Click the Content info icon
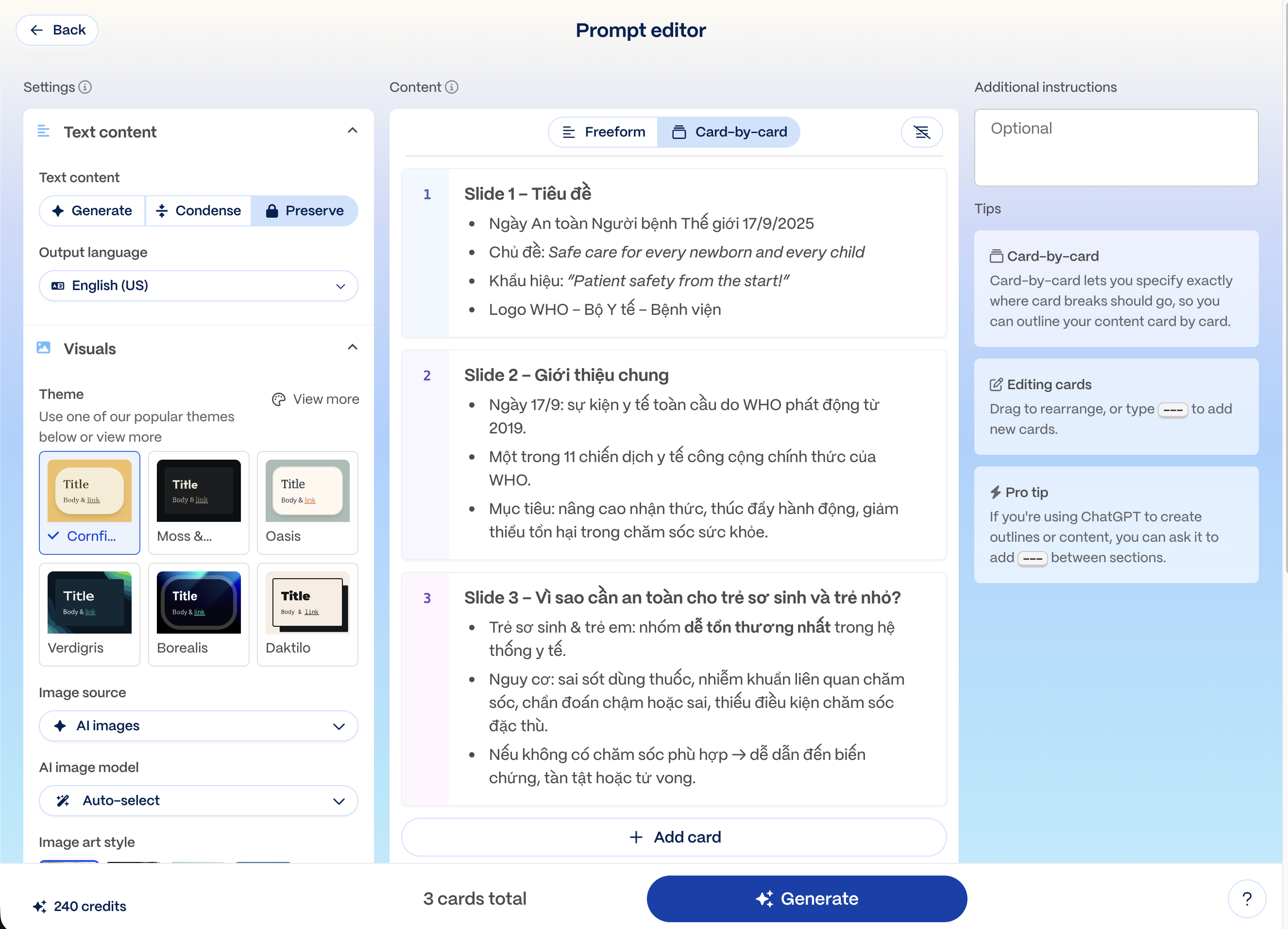Screen dimensions: 1288x929 point(452,87)
